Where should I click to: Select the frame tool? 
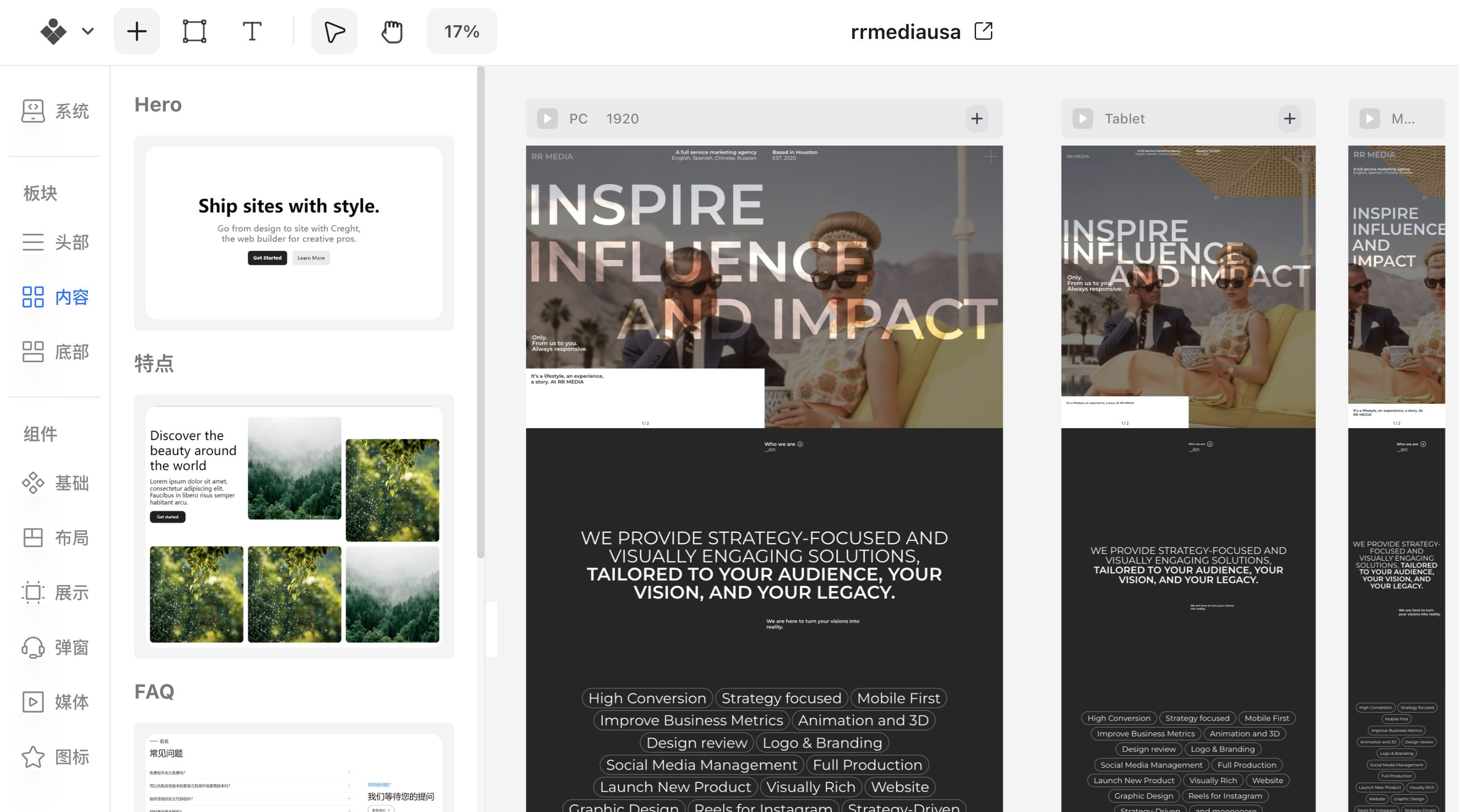194,32
